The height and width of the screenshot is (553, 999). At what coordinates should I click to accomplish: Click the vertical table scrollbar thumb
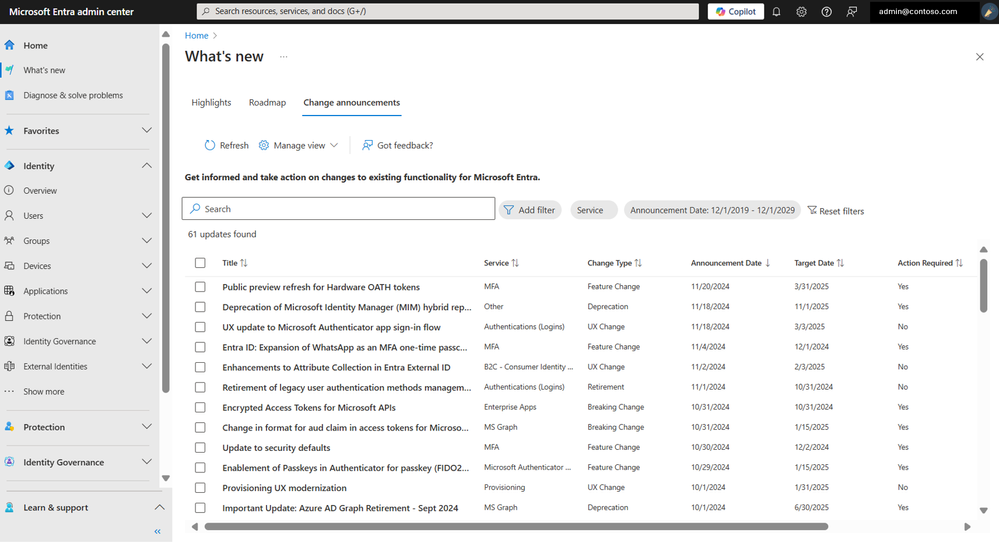[x=983, y=285]
